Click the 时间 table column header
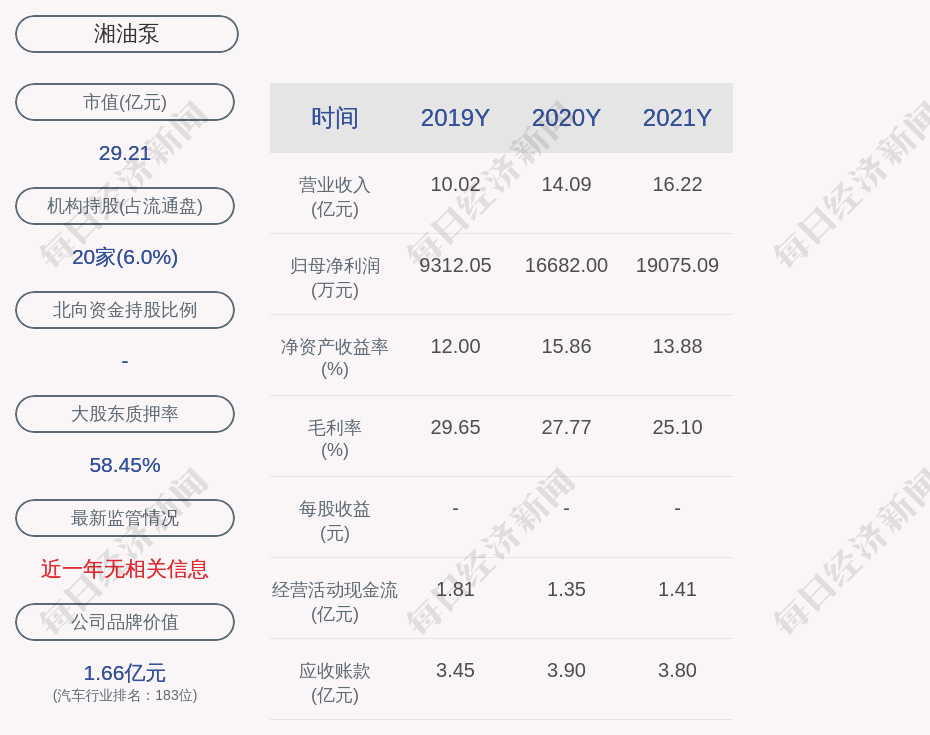The image size is (930, 735). point(335,118)
